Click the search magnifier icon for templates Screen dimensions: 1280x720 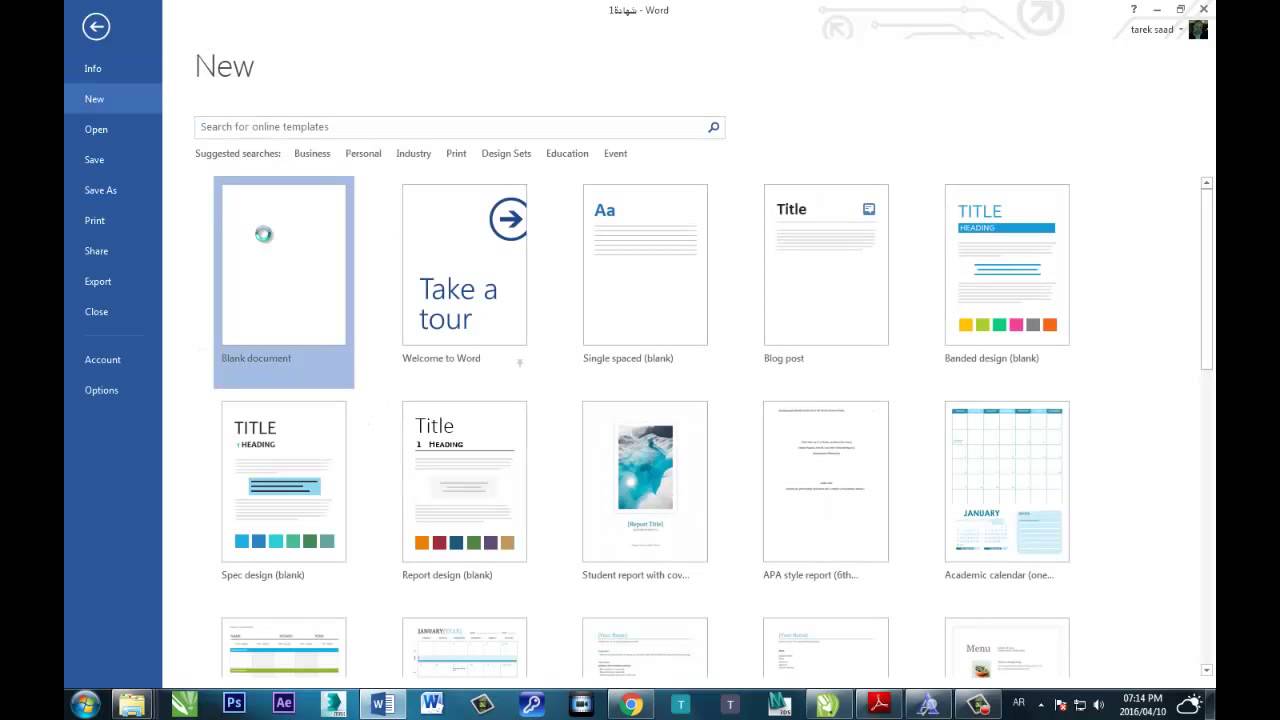[713, 127]
